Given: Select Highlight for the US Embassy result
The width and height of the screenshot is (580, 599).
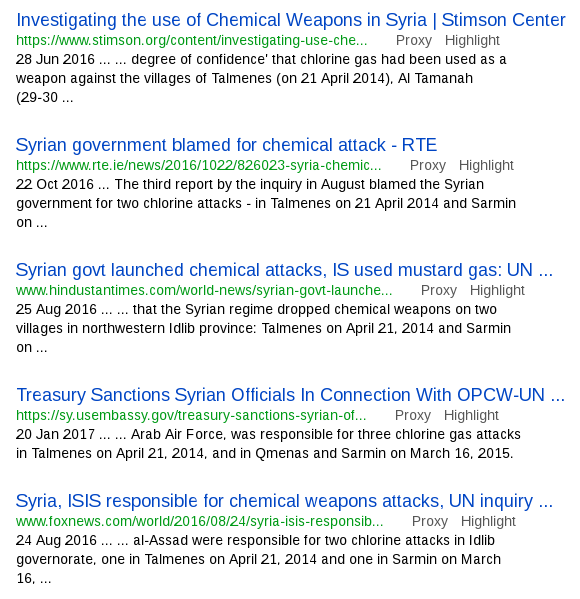Looking at the screenshot, I should tap(471, 415).
